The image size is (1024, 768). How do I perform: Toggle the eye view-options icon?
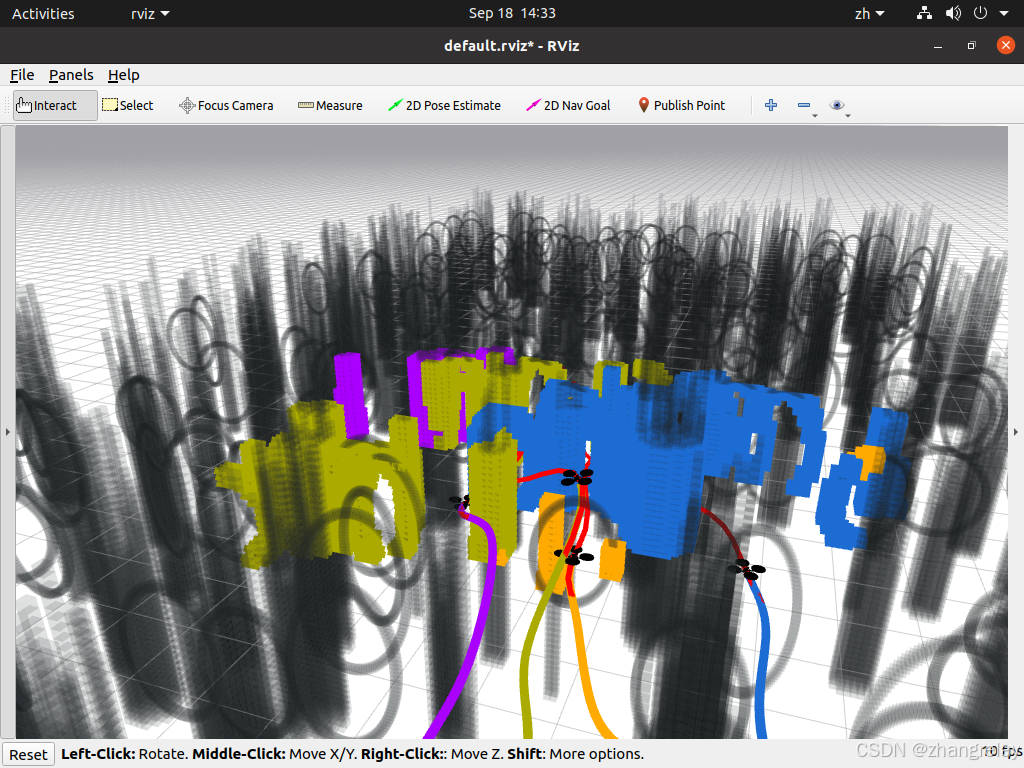837,105
